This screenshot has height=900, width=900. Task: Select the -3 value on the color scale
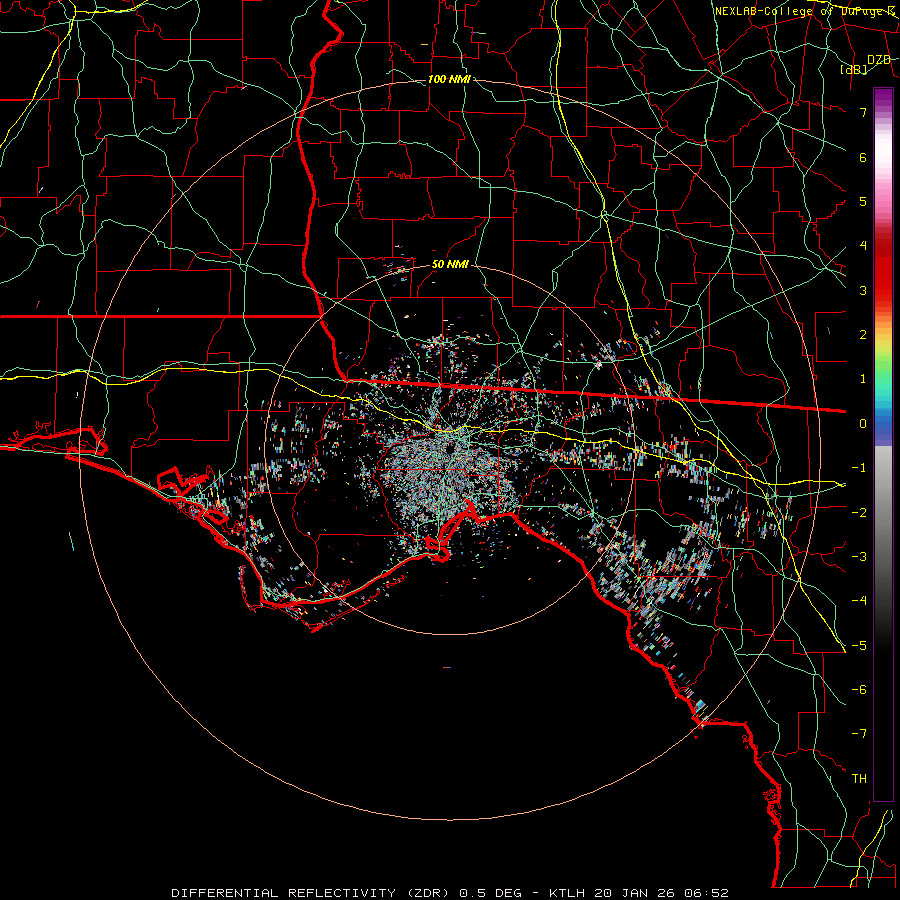coord(859,557)
